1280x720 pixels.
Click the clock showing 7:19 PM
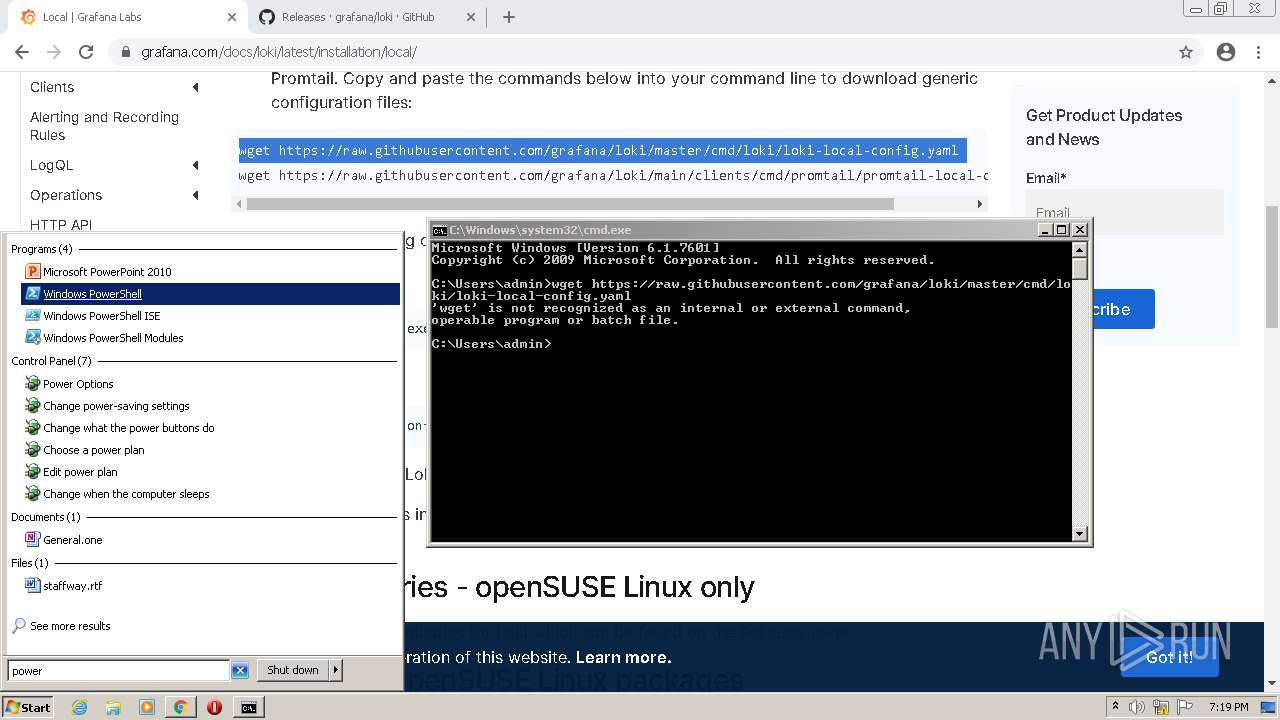pos(1228,707)
